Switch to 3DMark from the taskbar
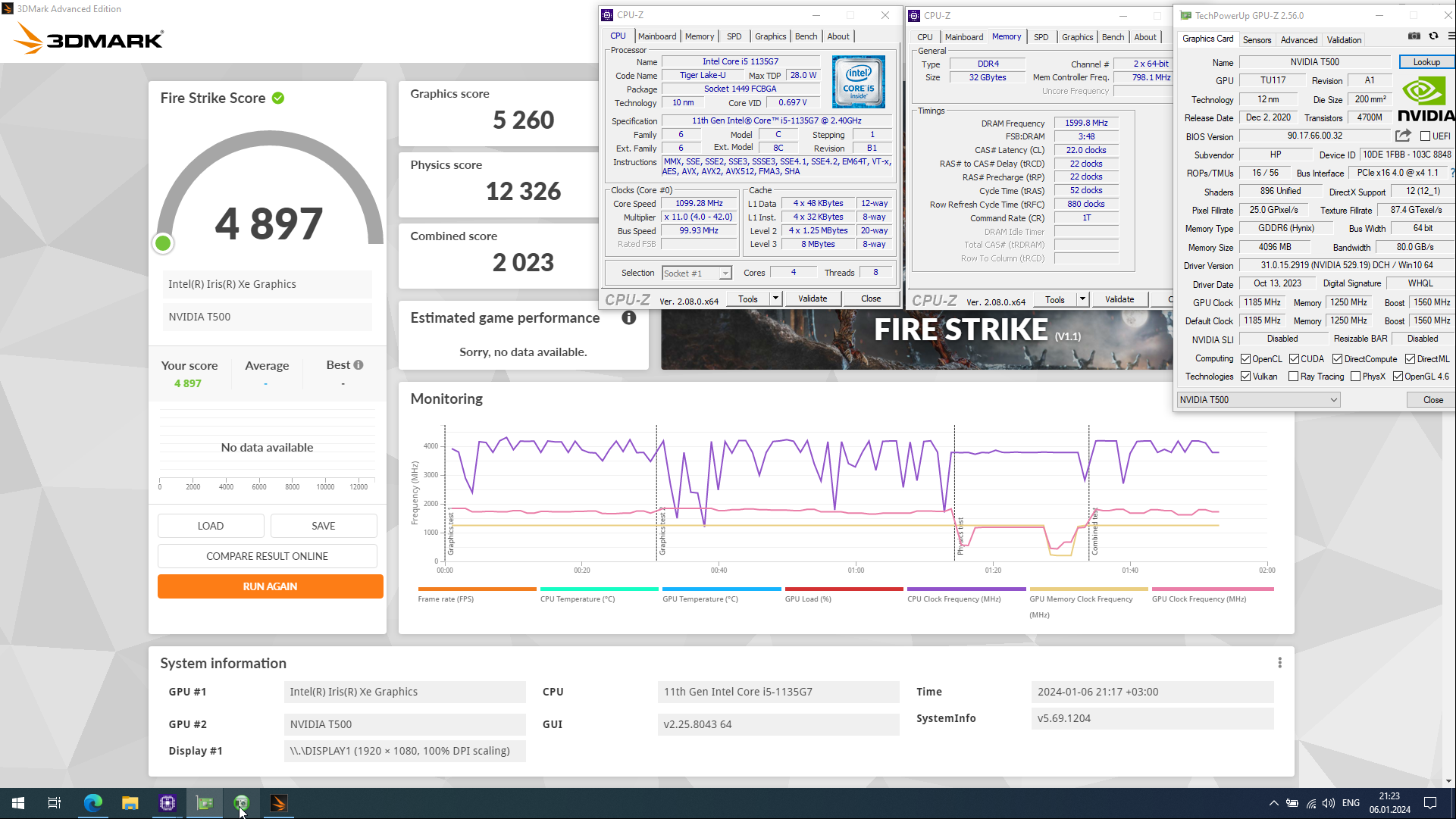 coord(278,803)
